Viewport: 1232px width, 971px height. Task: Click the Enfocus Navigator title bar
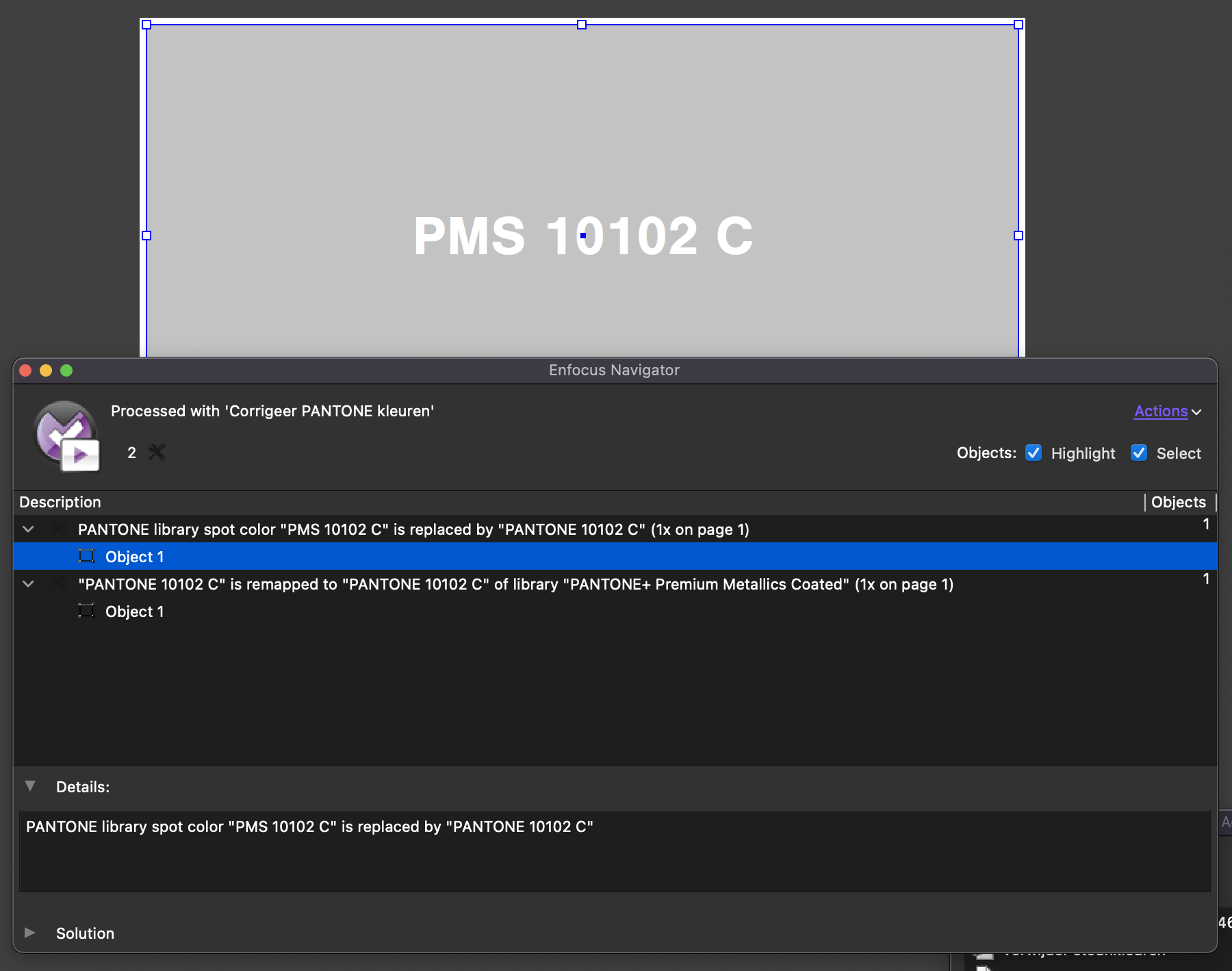615,370
